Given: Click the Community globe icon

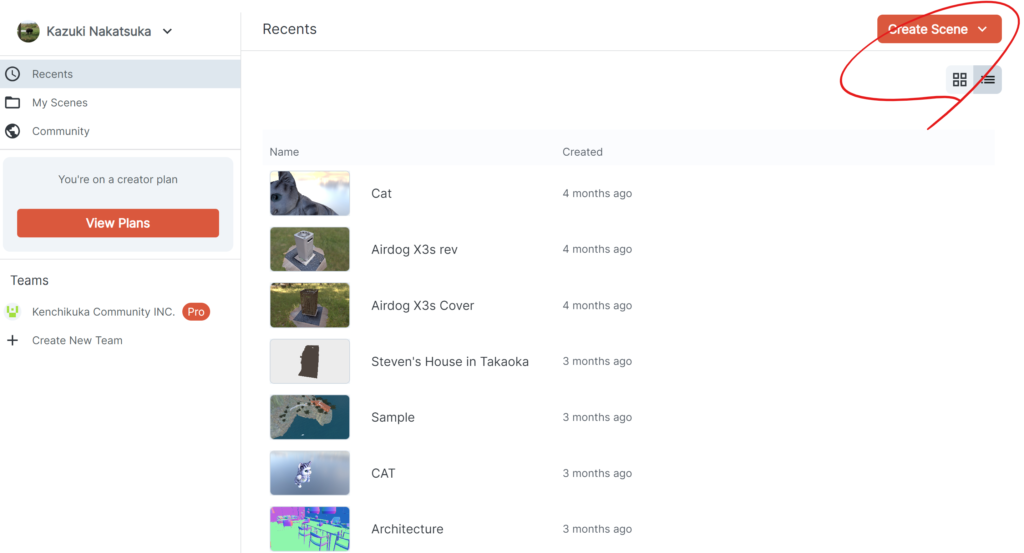Looking at the screenshot, I should pos(12,131).
